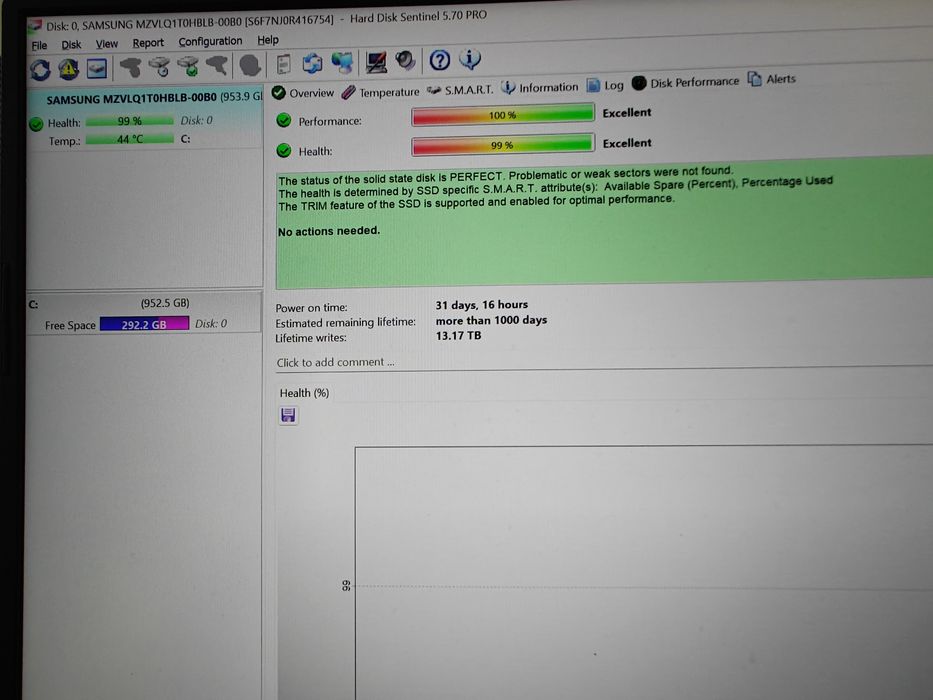This screenshot has height=700, width=933.
Task: Click the Refresh disk status toolbar icon
Action: pyautogui.click(x=40, y=70)
